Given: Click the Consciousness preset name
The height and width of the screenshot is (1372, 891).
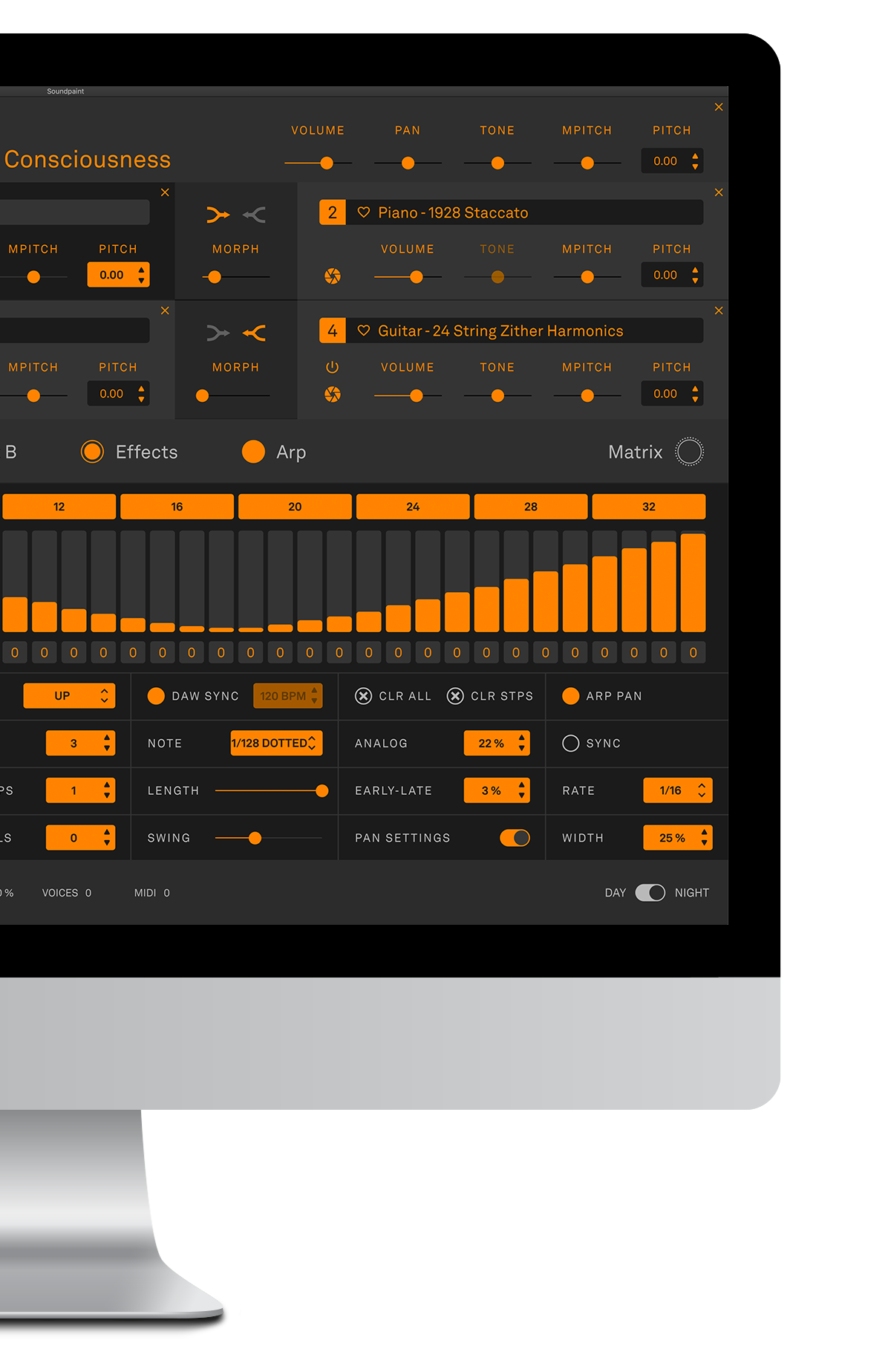Looking at the screenshot, I should 88,160.
